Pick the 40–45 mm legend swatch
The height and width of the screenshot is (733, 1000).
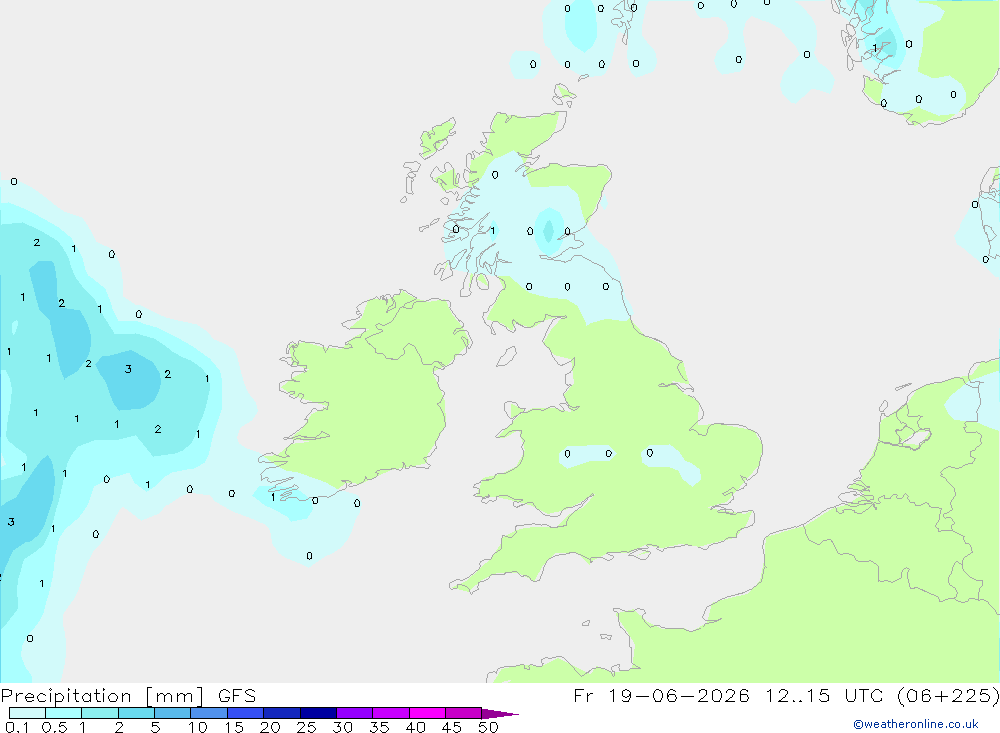pyautogui.click(x=427, y=713)
